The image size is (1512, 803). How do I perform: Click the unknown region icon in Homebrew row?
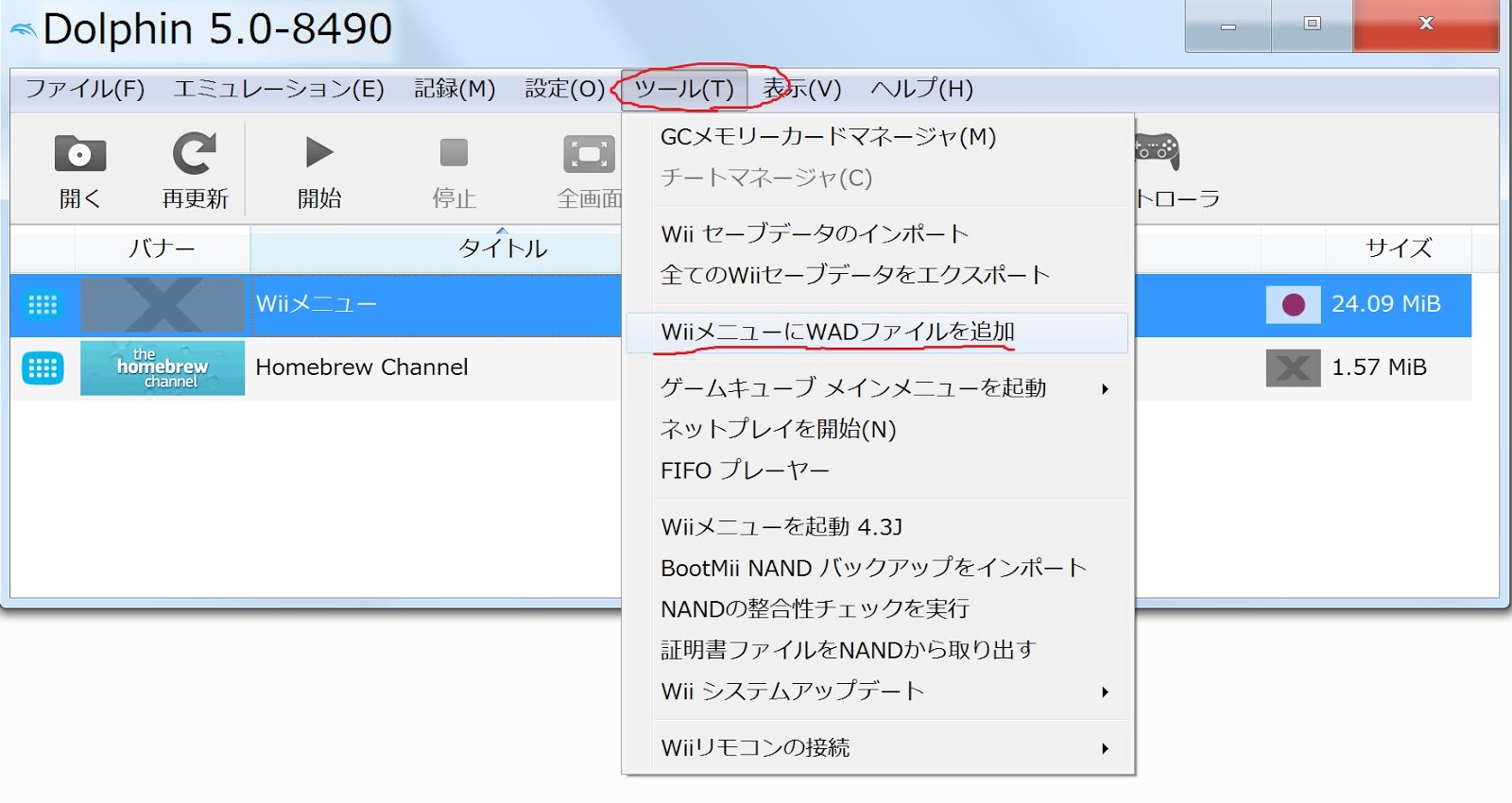[1293, 367]
